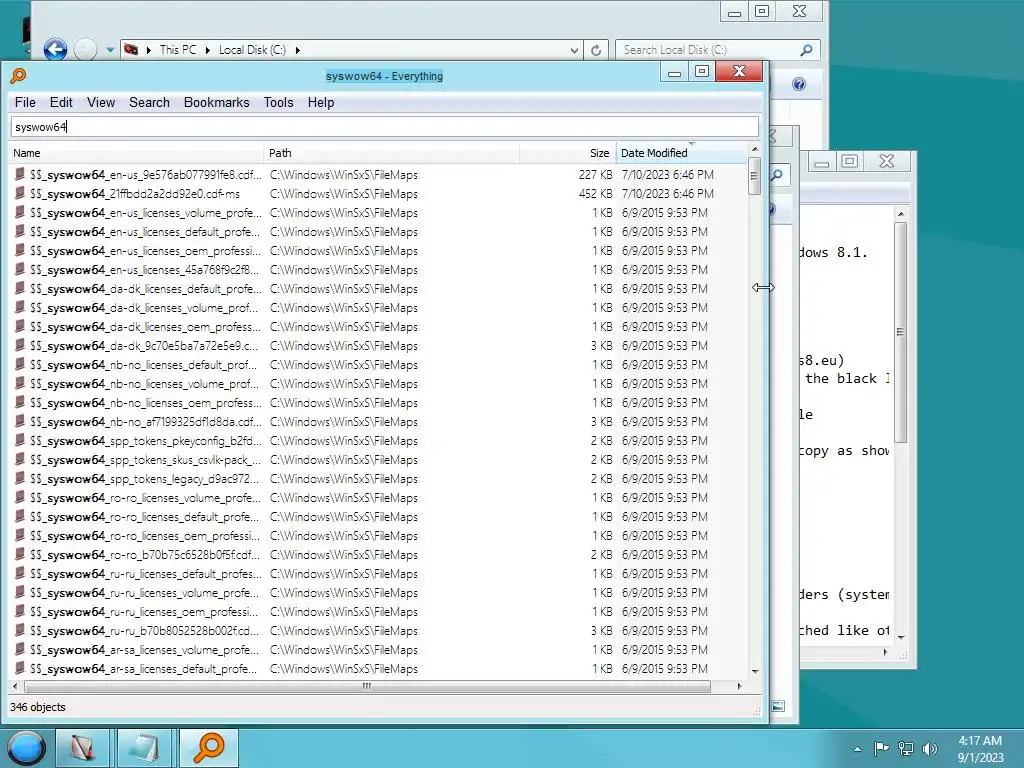
Task: Click the drive icon in address bar
Action: (131, 50)
